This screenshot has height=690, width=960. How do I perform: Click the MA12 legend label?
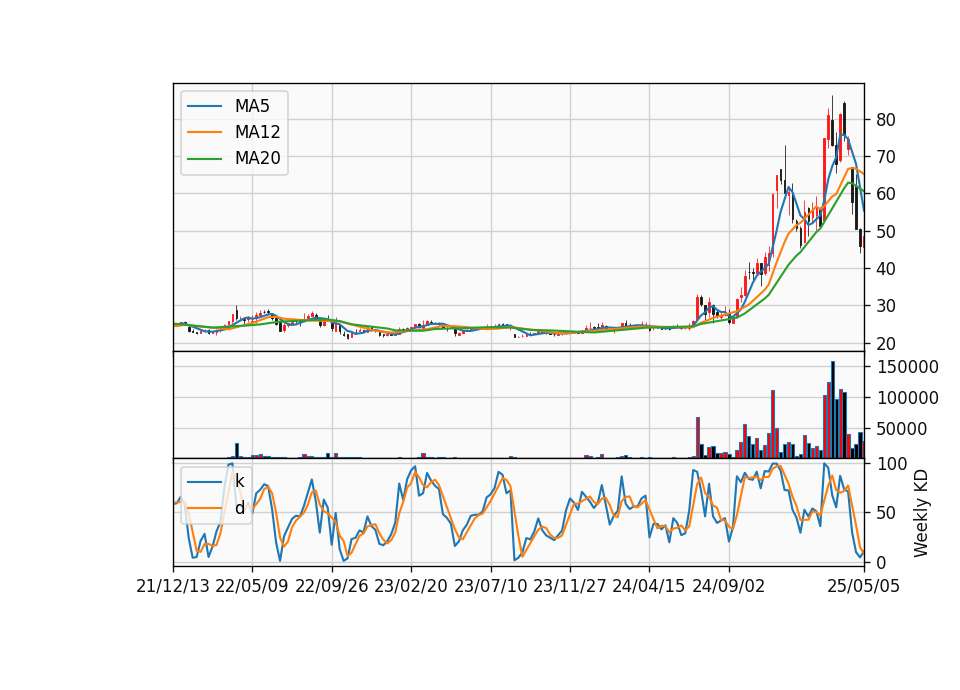(x=257, y=132)
